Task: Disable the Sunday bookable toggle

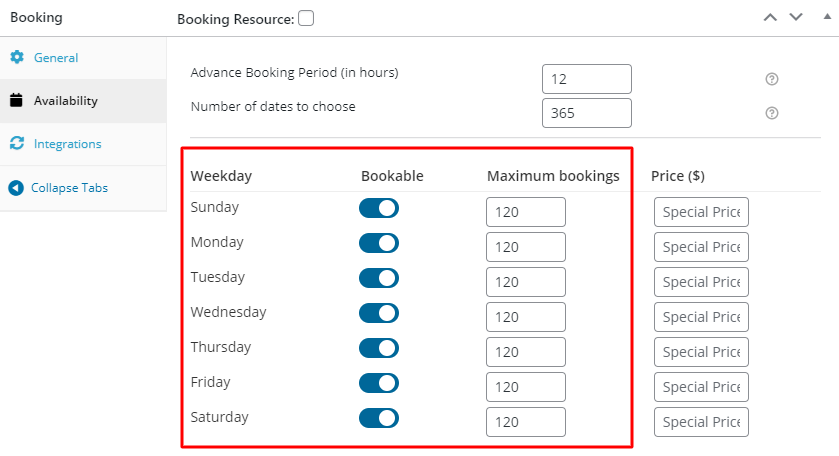Action: click(x=379, y=208)
